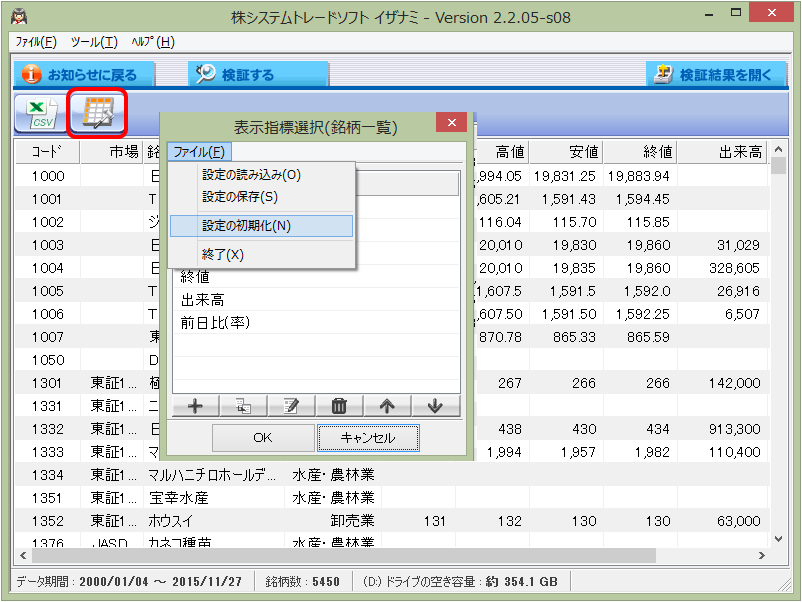Image resolution: width=802 pixels, height=602 pixels.
Task: Select 終値 in the indicator list
Action: [316, 277]
